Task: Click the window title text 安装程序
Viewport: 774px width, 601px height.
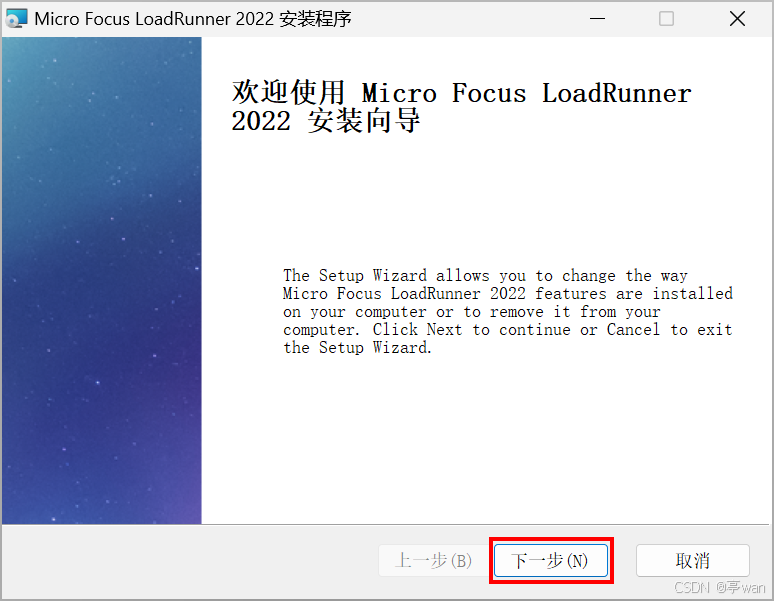Action: (315, 19)
